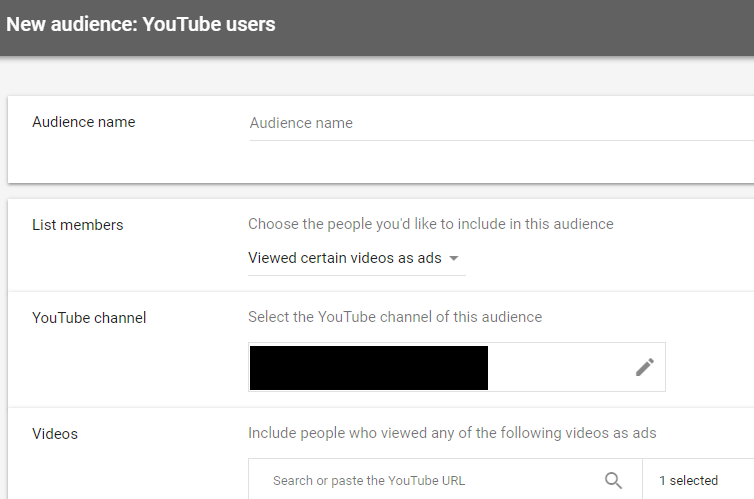Click the 'Choose the people you'd like' description

pos(431,224)
